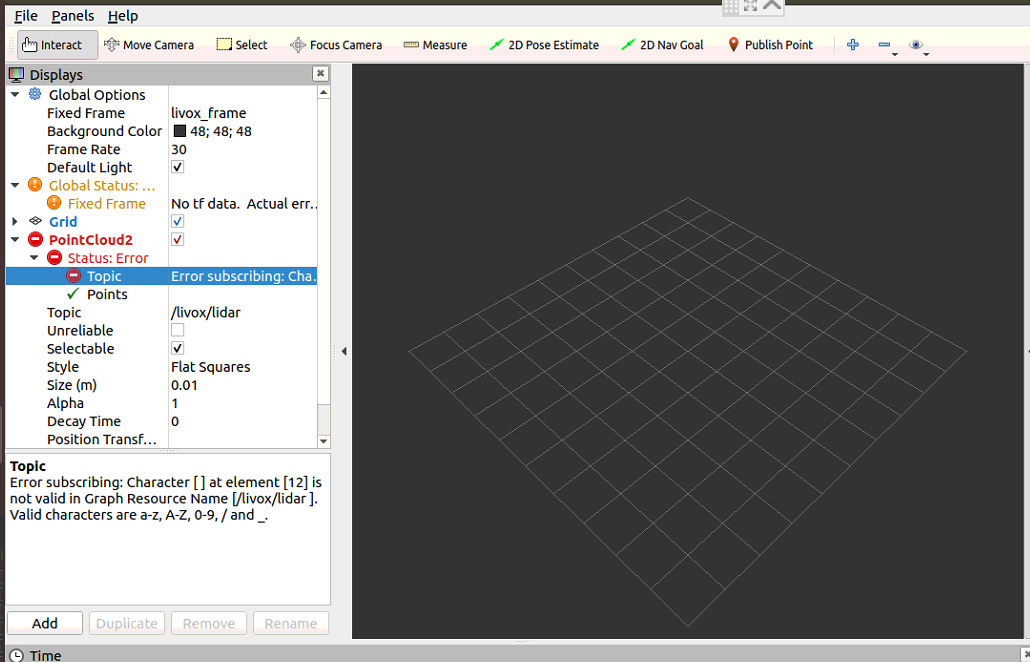Disable the PointCloud2 display checkbox
This screenshot has width=1030, height=662.
point(176,239)
